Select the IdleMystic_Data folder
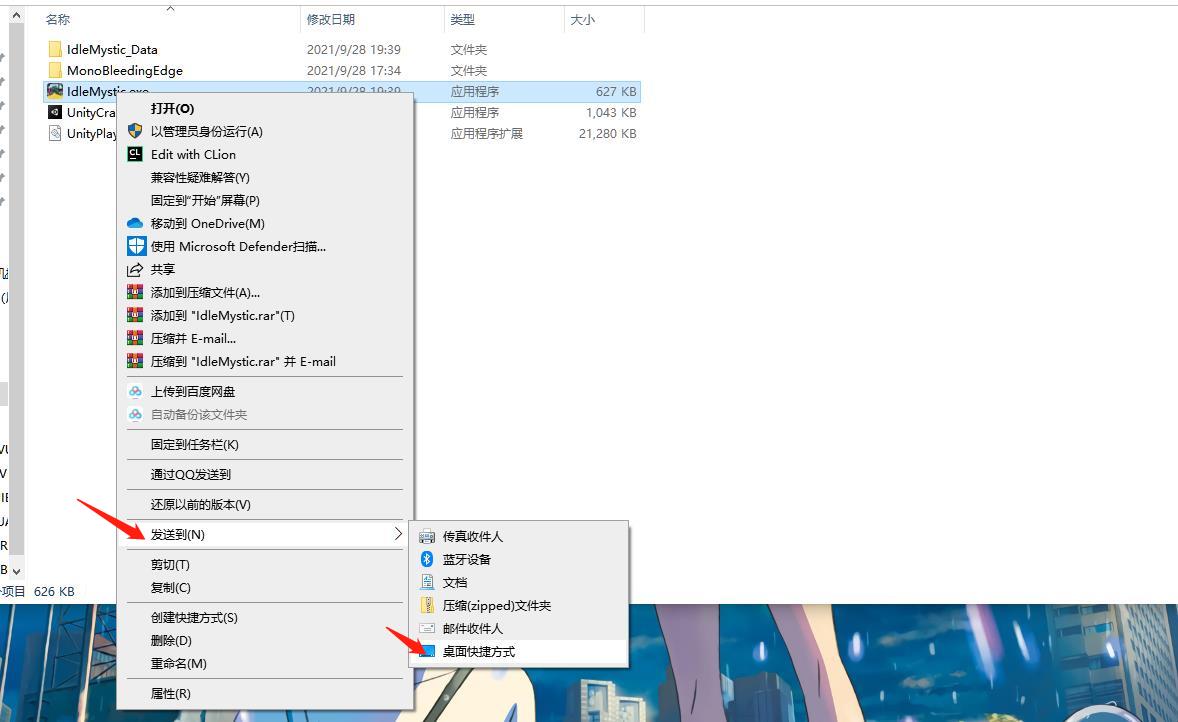Image resolution: width=1178 pixels, height=722 pixels. [112, 49]
